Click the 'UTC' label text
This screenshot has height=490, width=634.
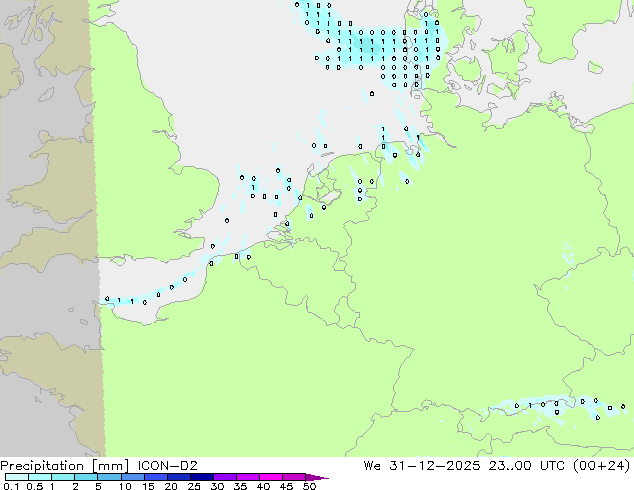tap(554, 466)
